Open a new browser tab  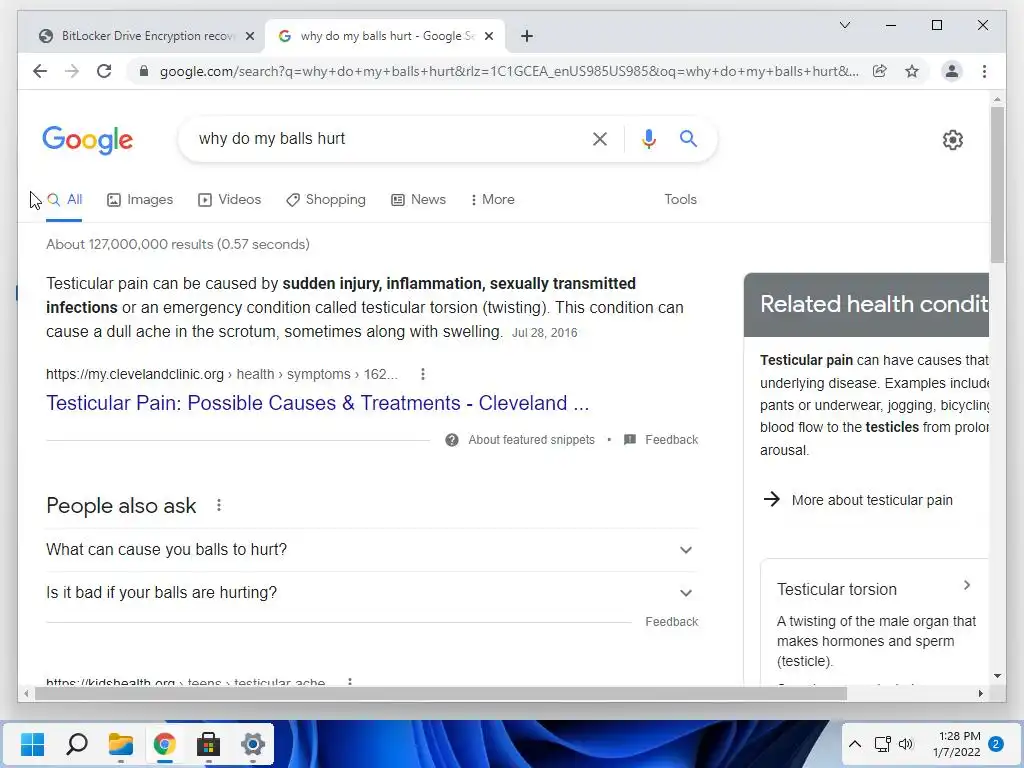[x=527, y=36]
